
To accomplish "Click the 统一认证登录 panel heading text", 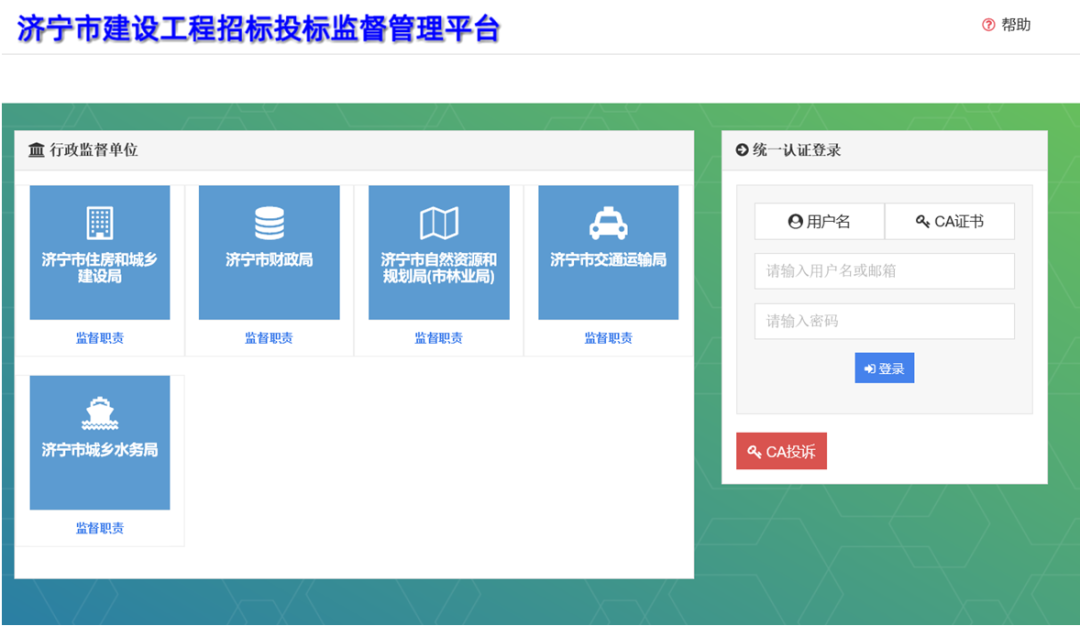I will (x=797, y=149).
